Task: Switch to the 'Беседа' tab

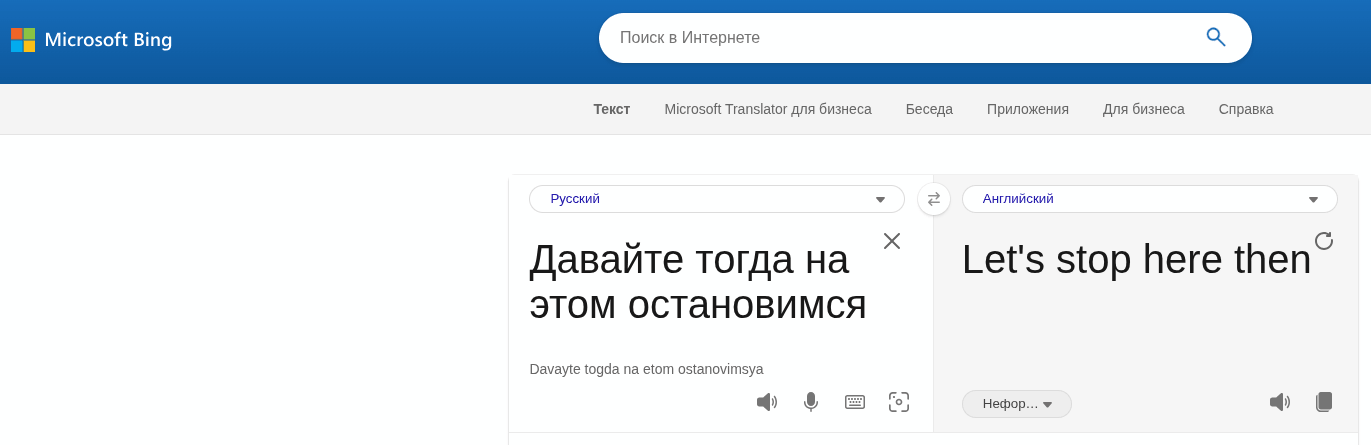Action: click(929, 109)
